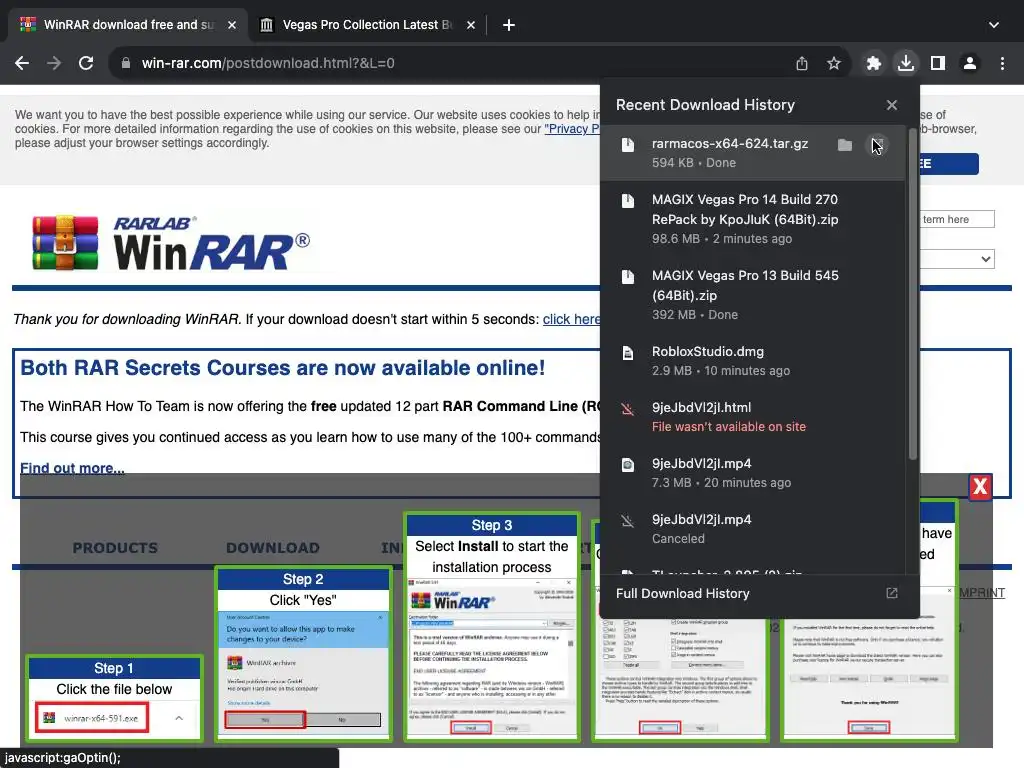Open file icon for rarmacos-x64-624.tar.gz
The height and width of the screenshot is (768, 1024).
628,144
